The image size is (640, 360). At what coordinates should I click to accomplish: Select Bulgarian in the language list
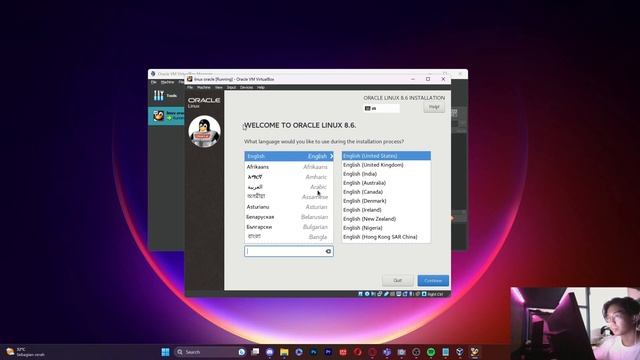point(289,227)
